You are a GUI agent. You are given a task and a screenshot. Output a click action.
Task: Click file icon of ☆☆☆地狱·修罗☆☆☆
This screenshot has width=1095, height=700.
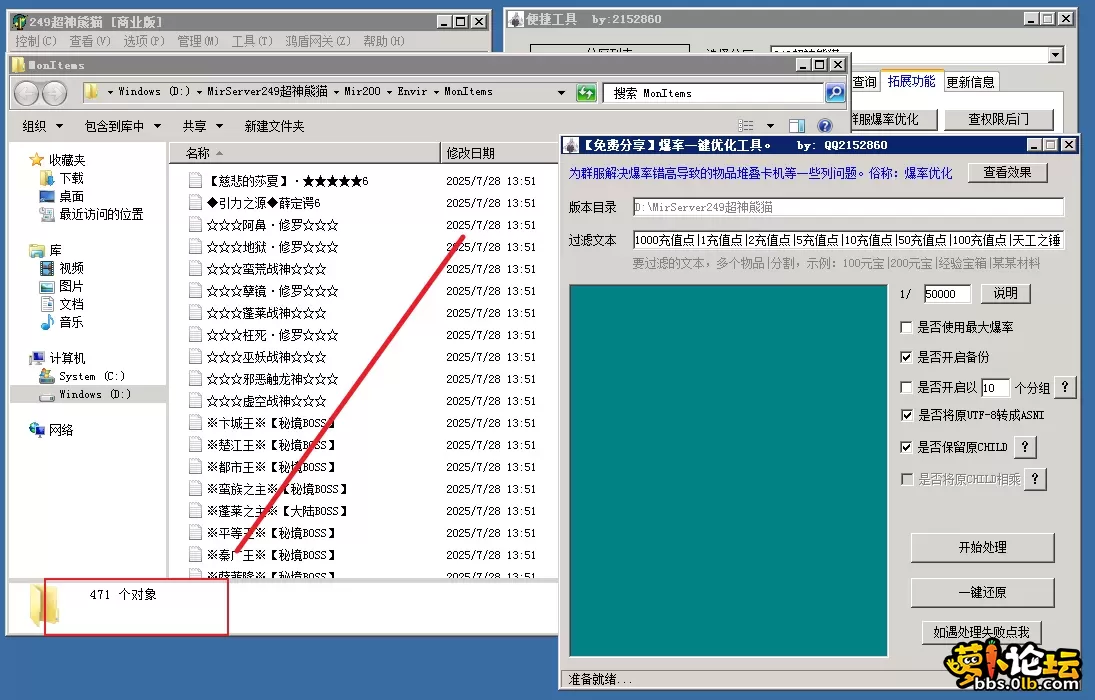[x=196, y=247]
